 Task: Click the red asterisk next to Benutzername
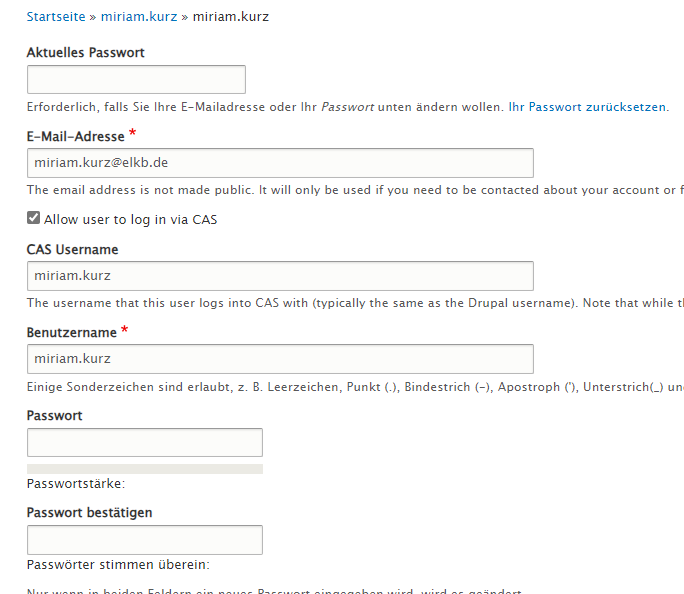pos(125,329)
